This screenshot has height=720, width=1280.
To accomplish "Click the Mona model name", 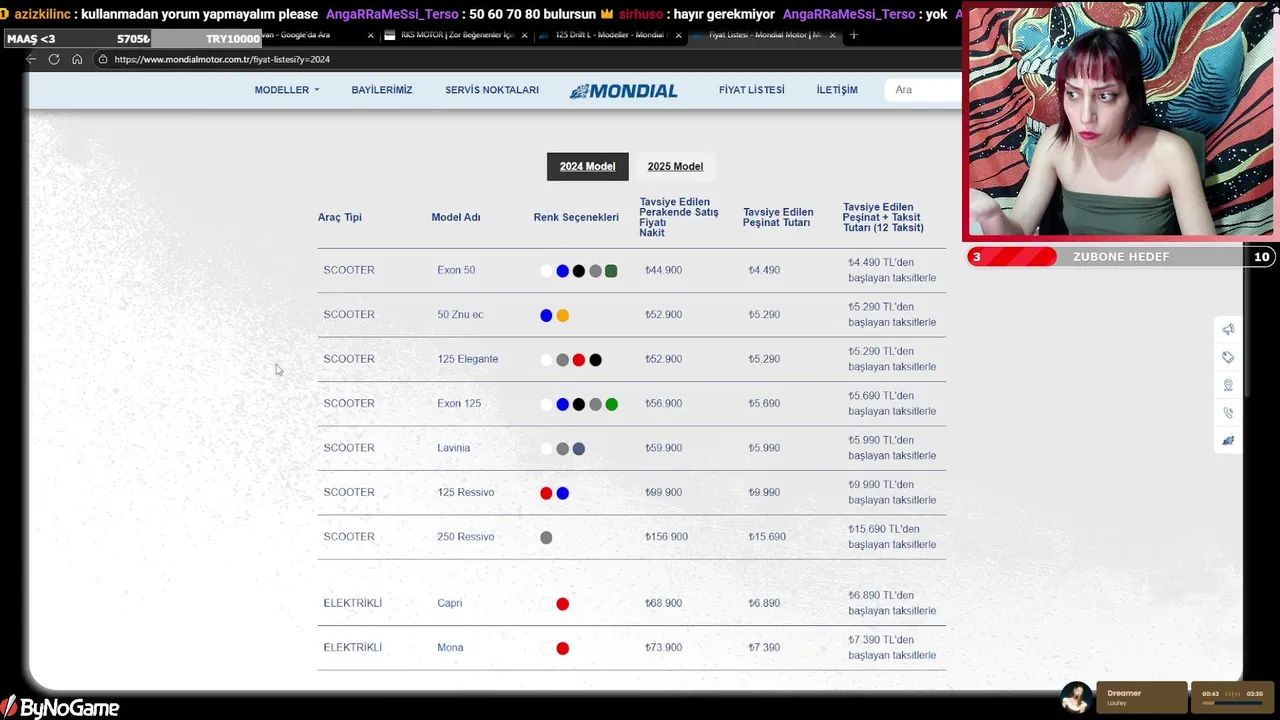I will pyautogui.click(x=450, y=647).
